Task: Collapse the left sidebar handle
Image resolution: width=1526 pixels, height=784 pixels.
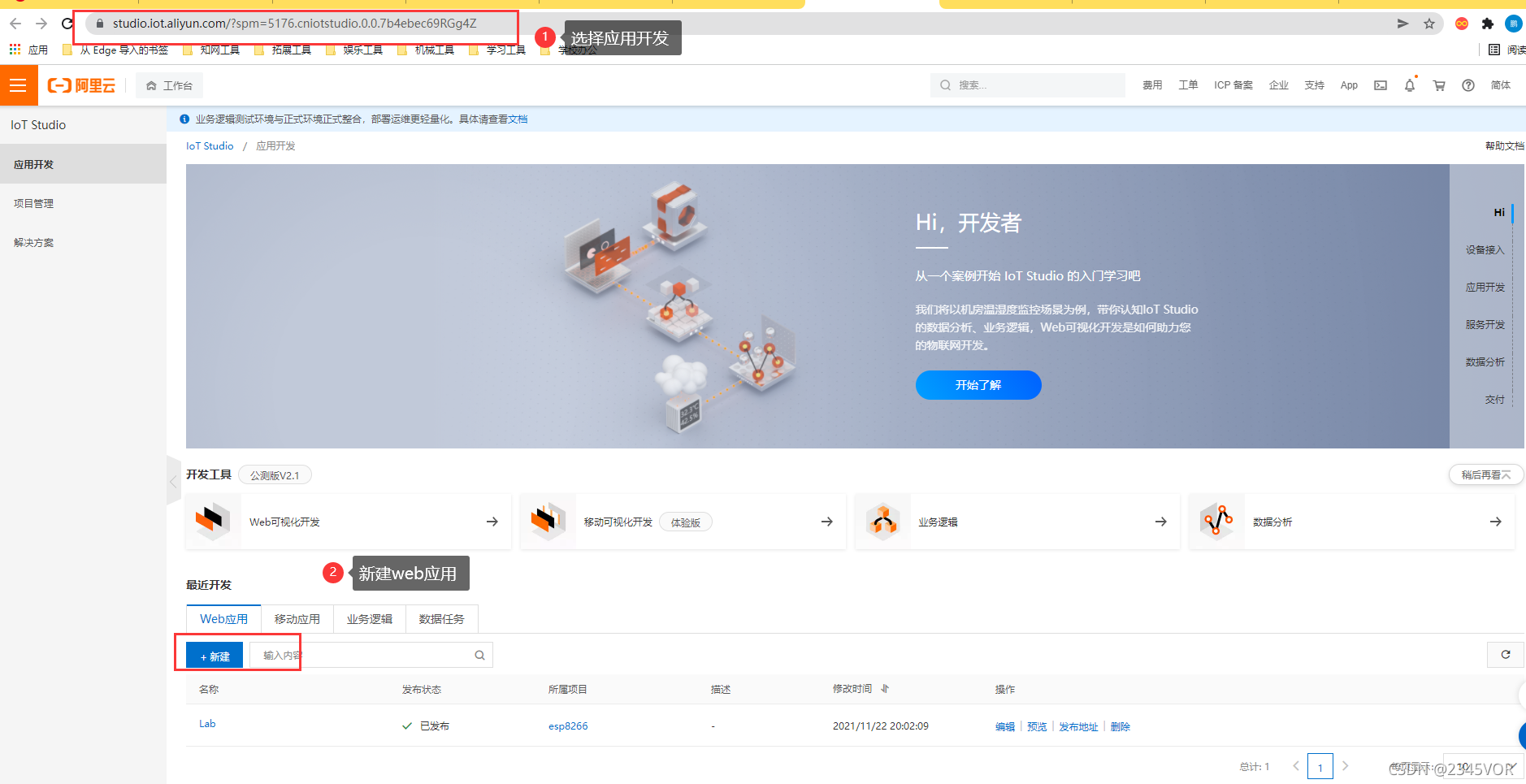Action: click(173, 482)
